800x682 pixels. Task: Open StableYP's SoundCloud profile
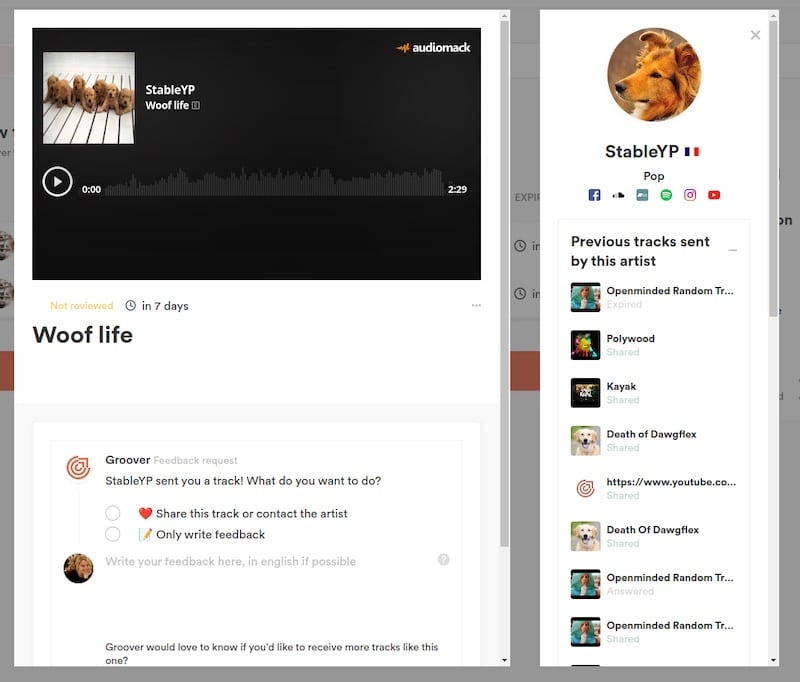pyautogui.click(x=618, y=195)
